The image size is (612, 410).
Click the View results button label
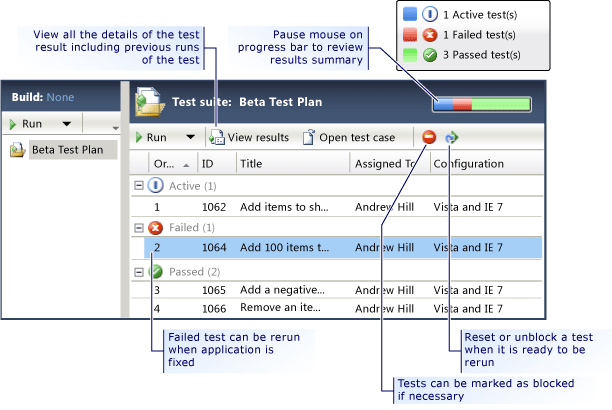pyautogui.click(x=258, y=137)
